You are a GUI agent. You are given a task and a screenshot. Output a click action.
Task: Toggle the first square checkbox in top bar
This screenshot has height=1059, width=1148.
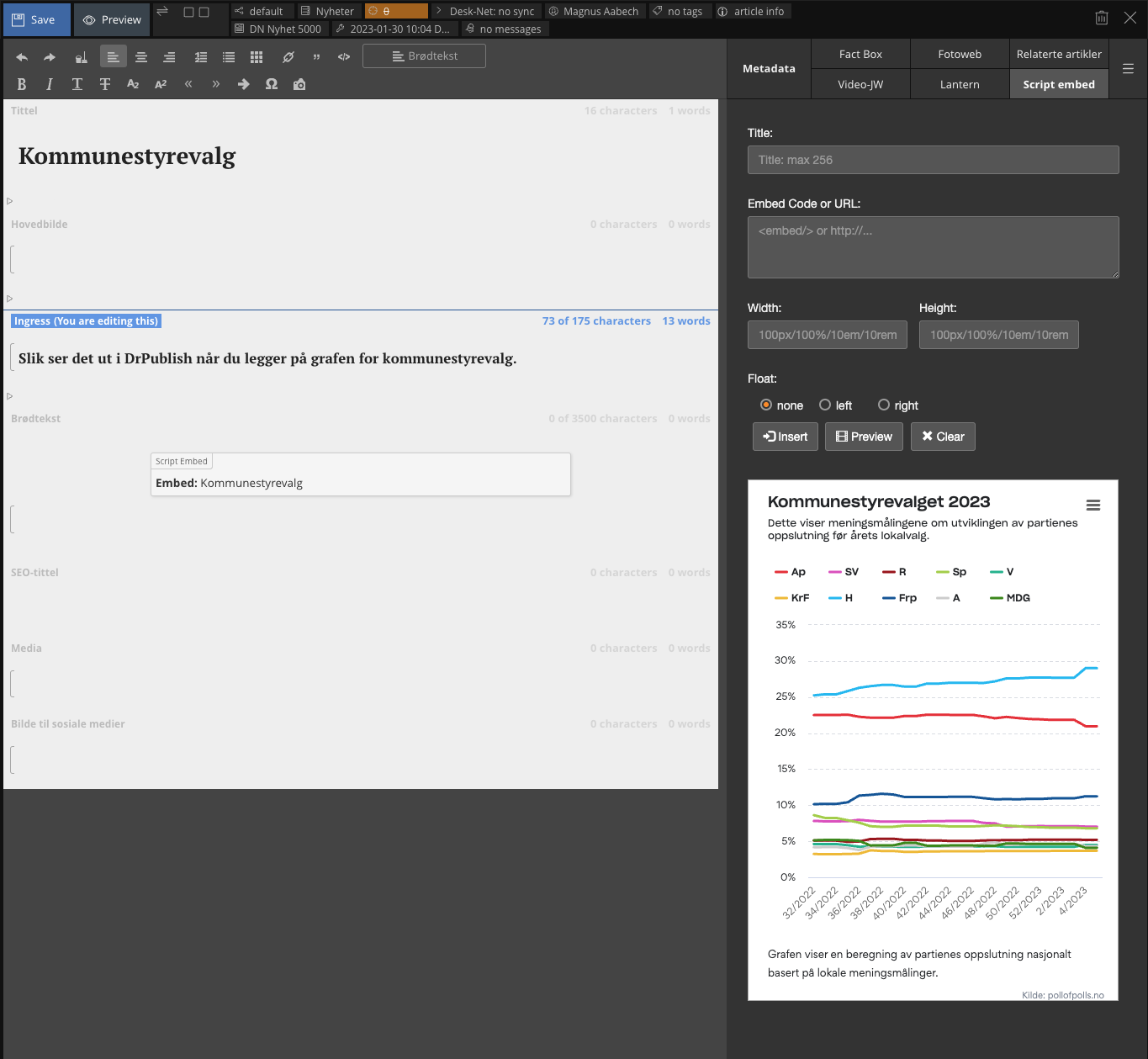pos(189,12)
